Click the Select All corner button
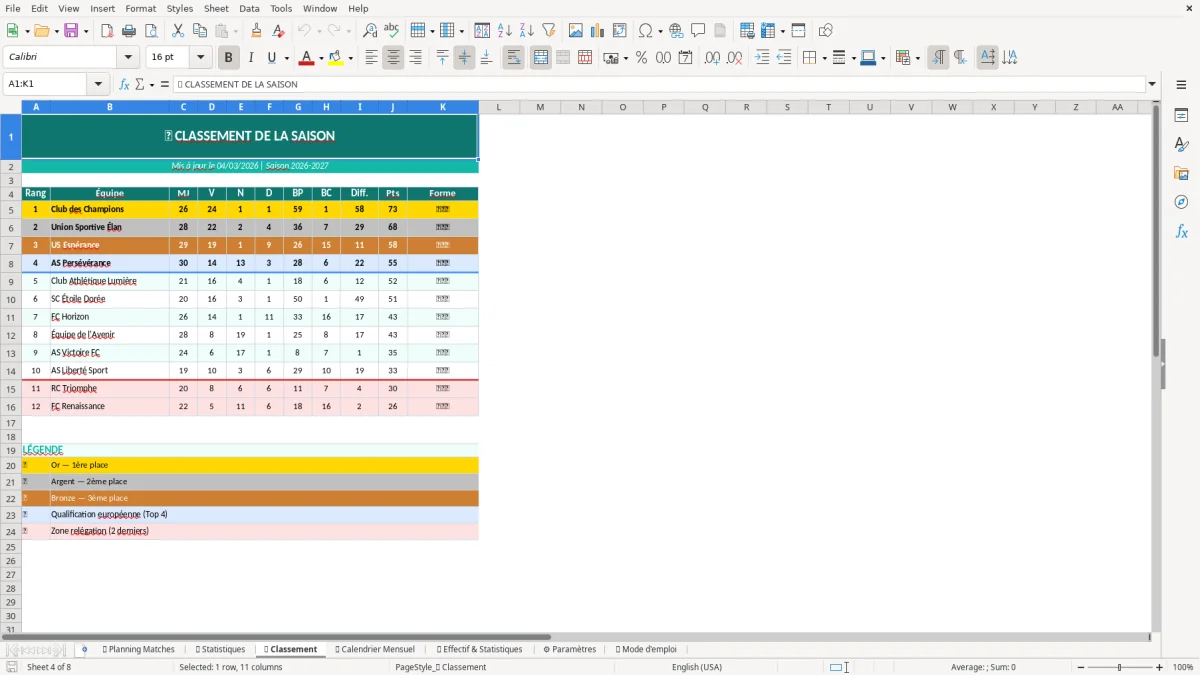1200x675 pixels. pos(11,107)
